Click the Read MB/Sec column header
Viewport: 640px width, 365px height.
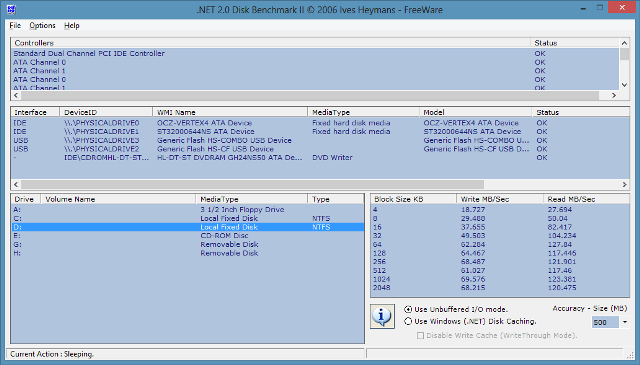(x=587, y=199)
